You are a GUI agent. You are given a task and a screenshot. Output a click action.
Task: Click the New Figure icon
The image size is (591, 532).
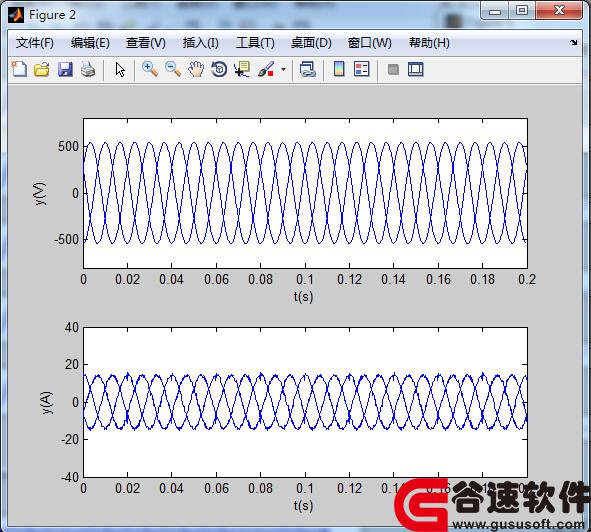pyautogui.click(x=19, y=69)
